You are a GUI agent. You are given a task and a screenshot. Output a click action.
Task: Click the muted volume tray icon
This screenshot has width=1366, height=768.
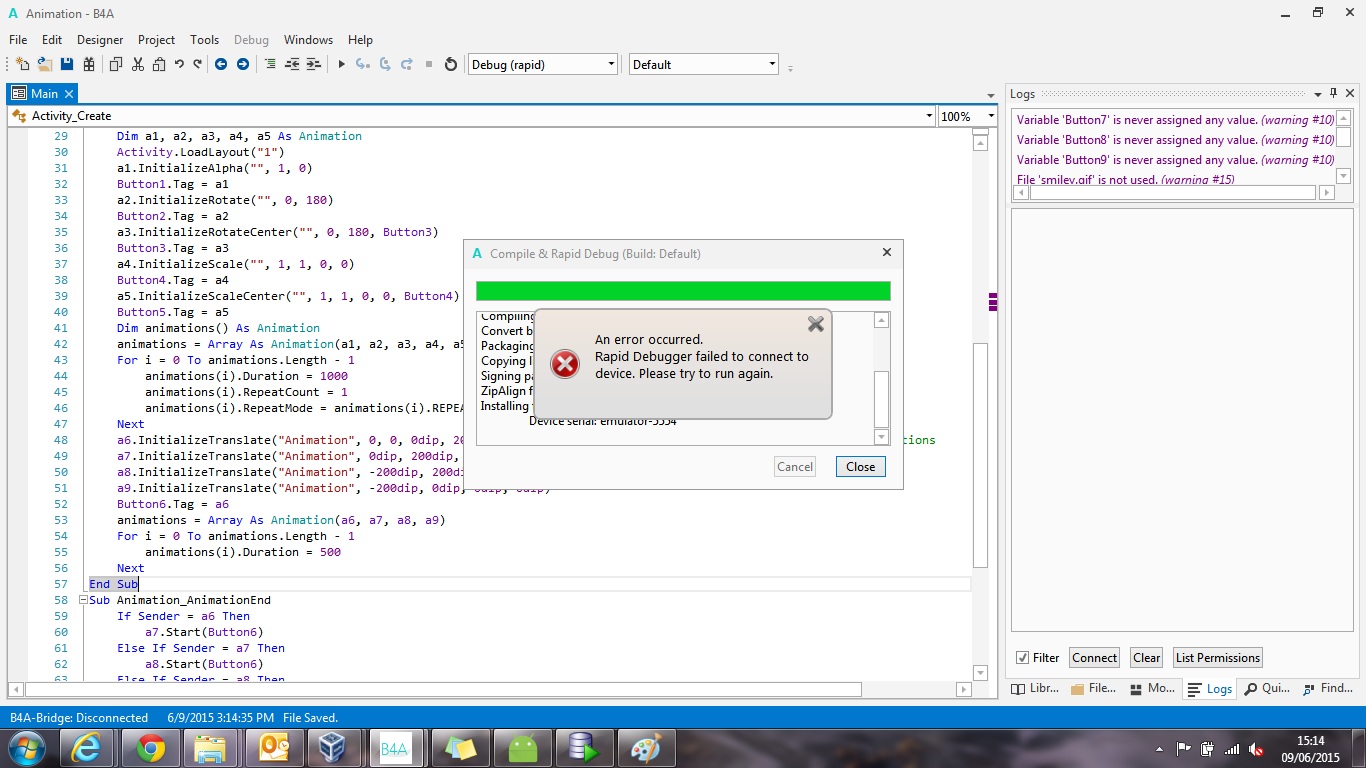tap(1256, 749)
